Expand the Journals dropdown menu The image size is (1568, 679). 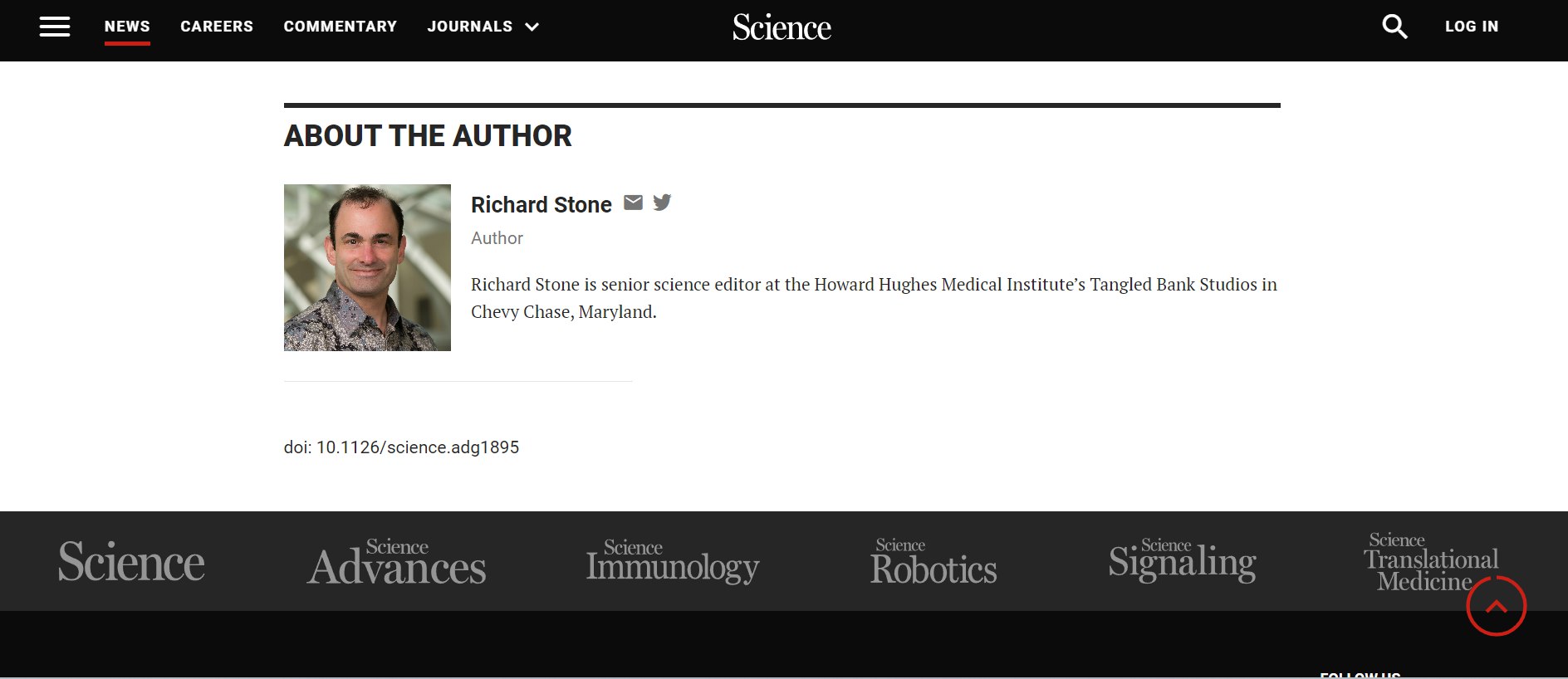[483, 27]
